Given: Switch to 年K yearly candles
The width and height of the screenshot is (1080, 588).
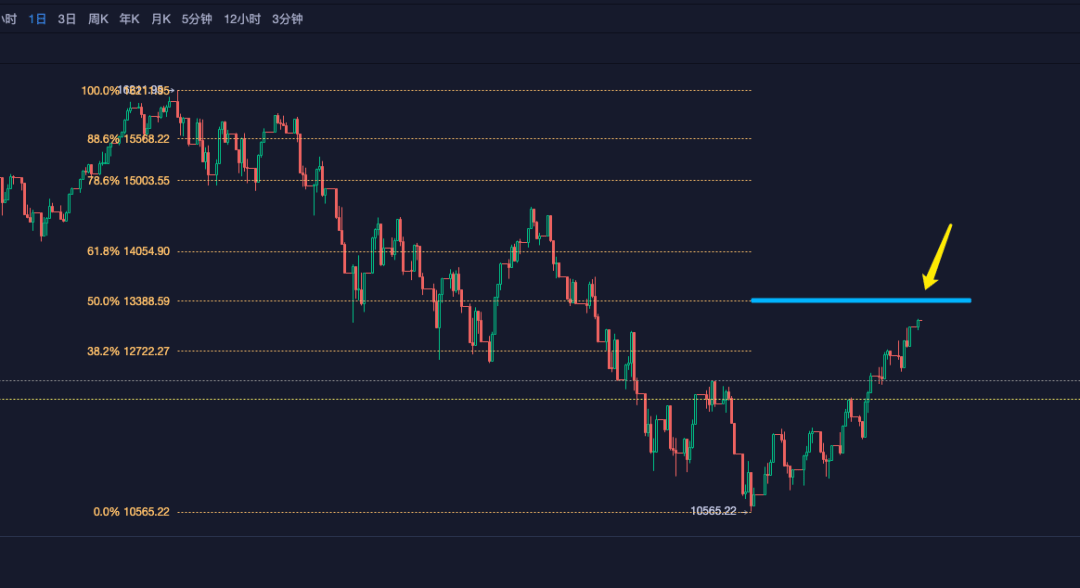Looking at the screenshot, I should click(129, 19).
